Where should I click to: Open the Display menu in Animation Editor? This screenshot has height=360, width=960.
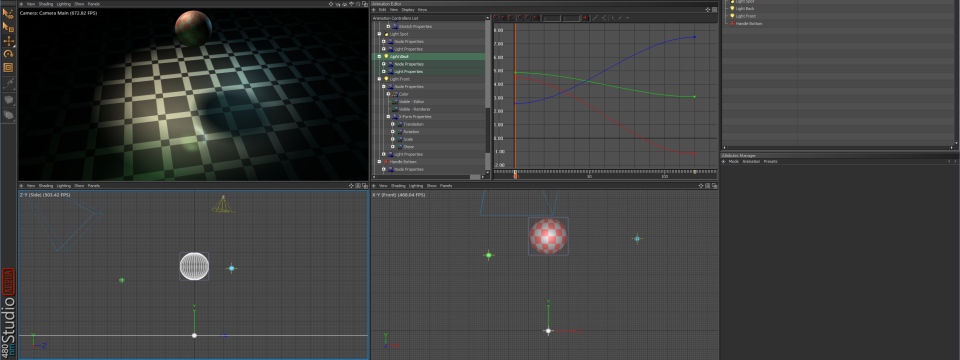(408, 10)
